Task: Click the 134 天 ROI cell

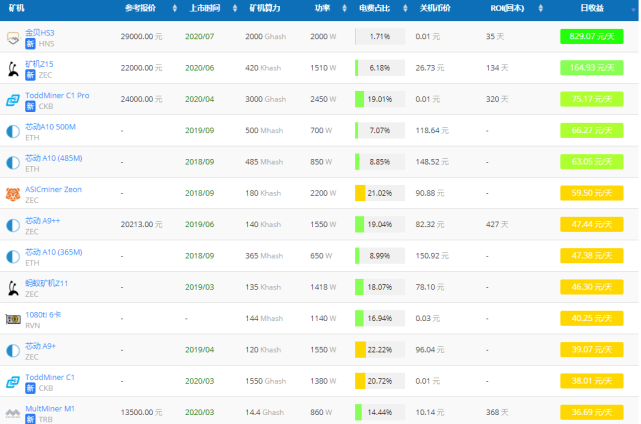Action: [x=497, y=68]
